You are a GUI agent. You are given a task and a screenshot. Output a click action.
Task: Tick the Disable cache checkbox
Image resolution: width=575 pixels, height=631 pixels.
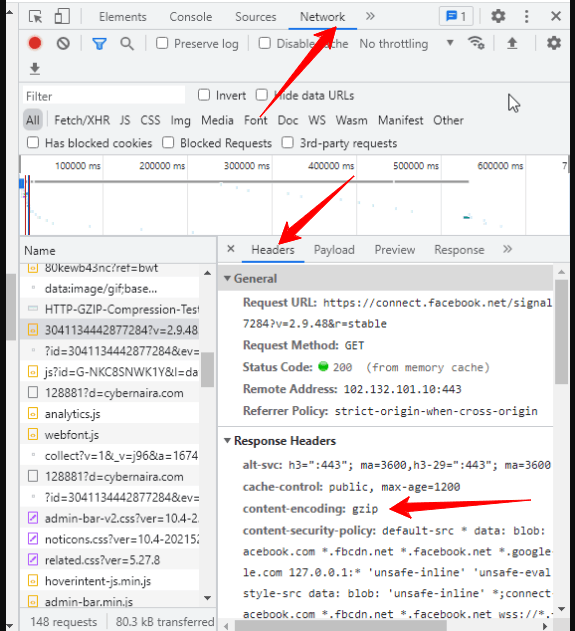(x=264, y=43)
